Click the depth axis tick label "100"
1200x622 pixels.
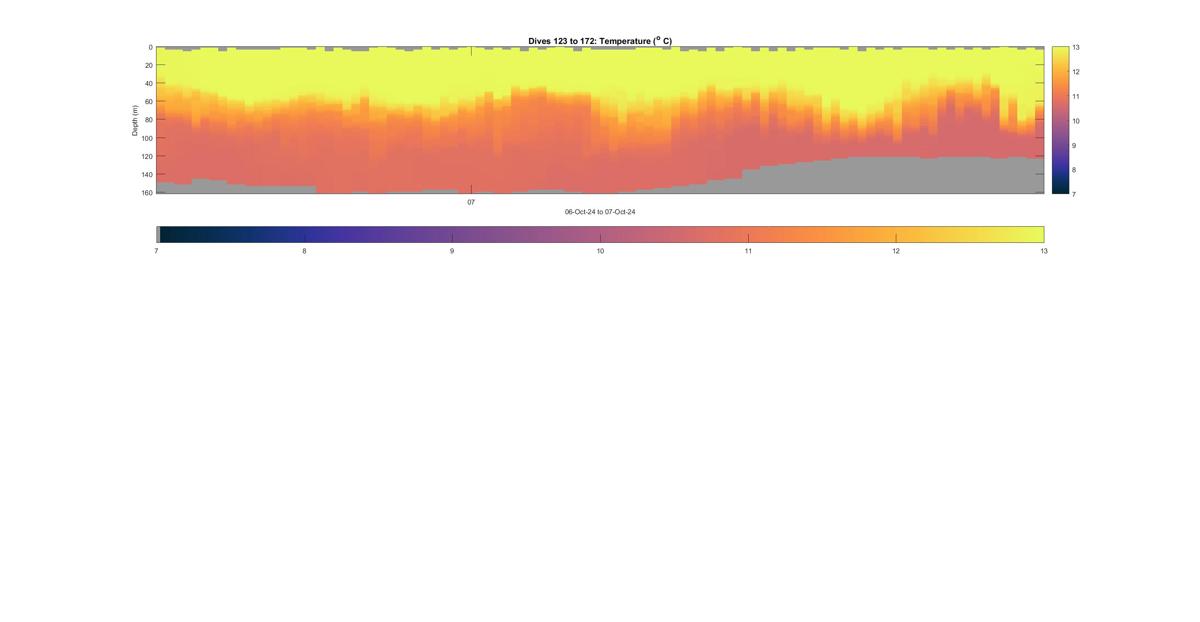point(146,138)
